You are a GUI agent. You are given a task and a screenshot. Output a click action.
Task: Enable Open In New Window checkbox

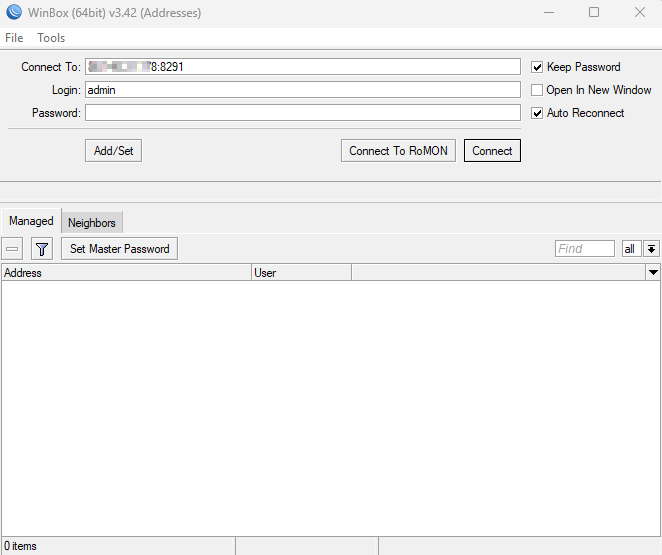coord(537,90)
